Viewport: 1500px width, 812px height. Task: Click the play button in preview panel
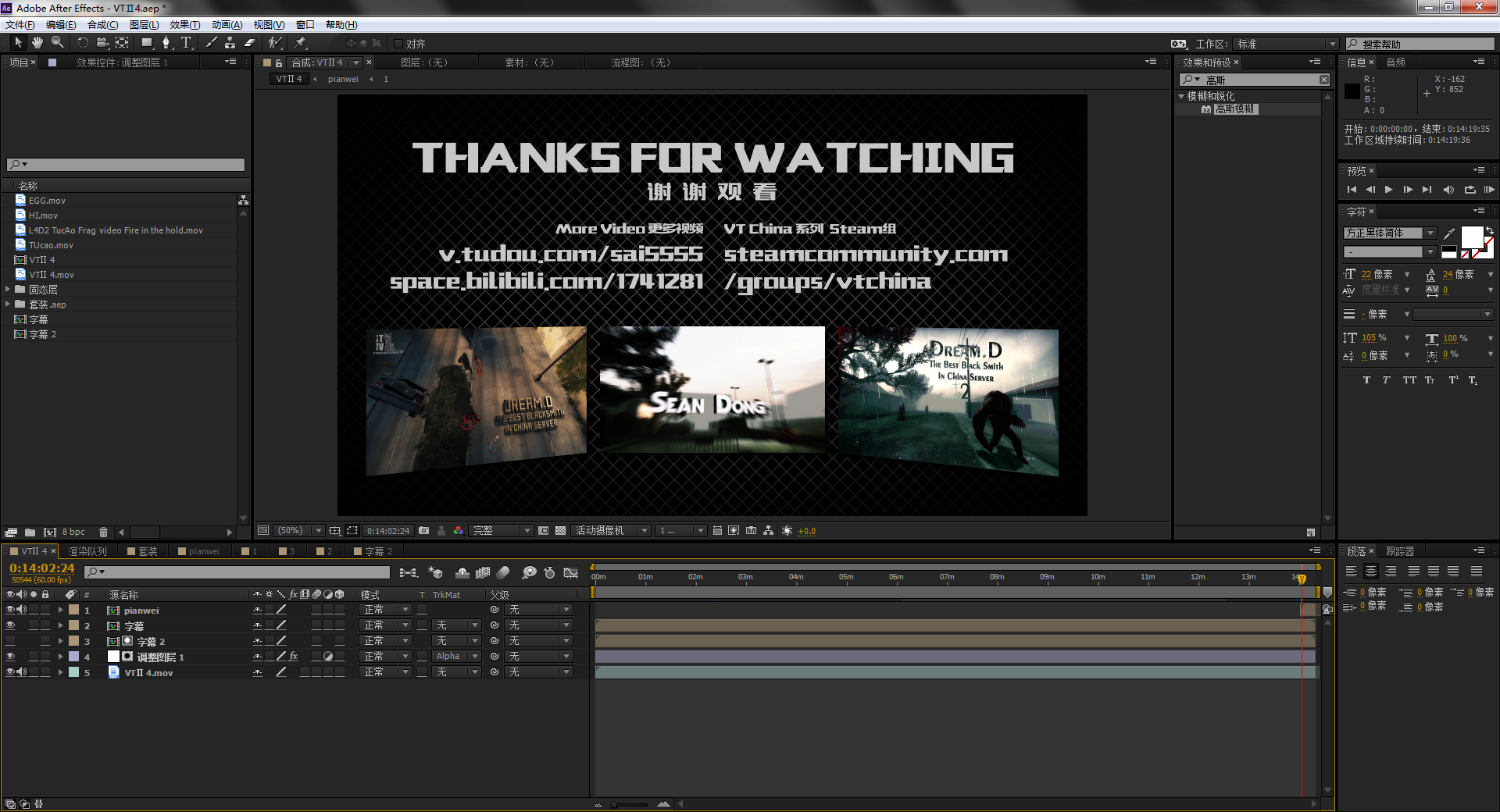(x=1388, y=190)
